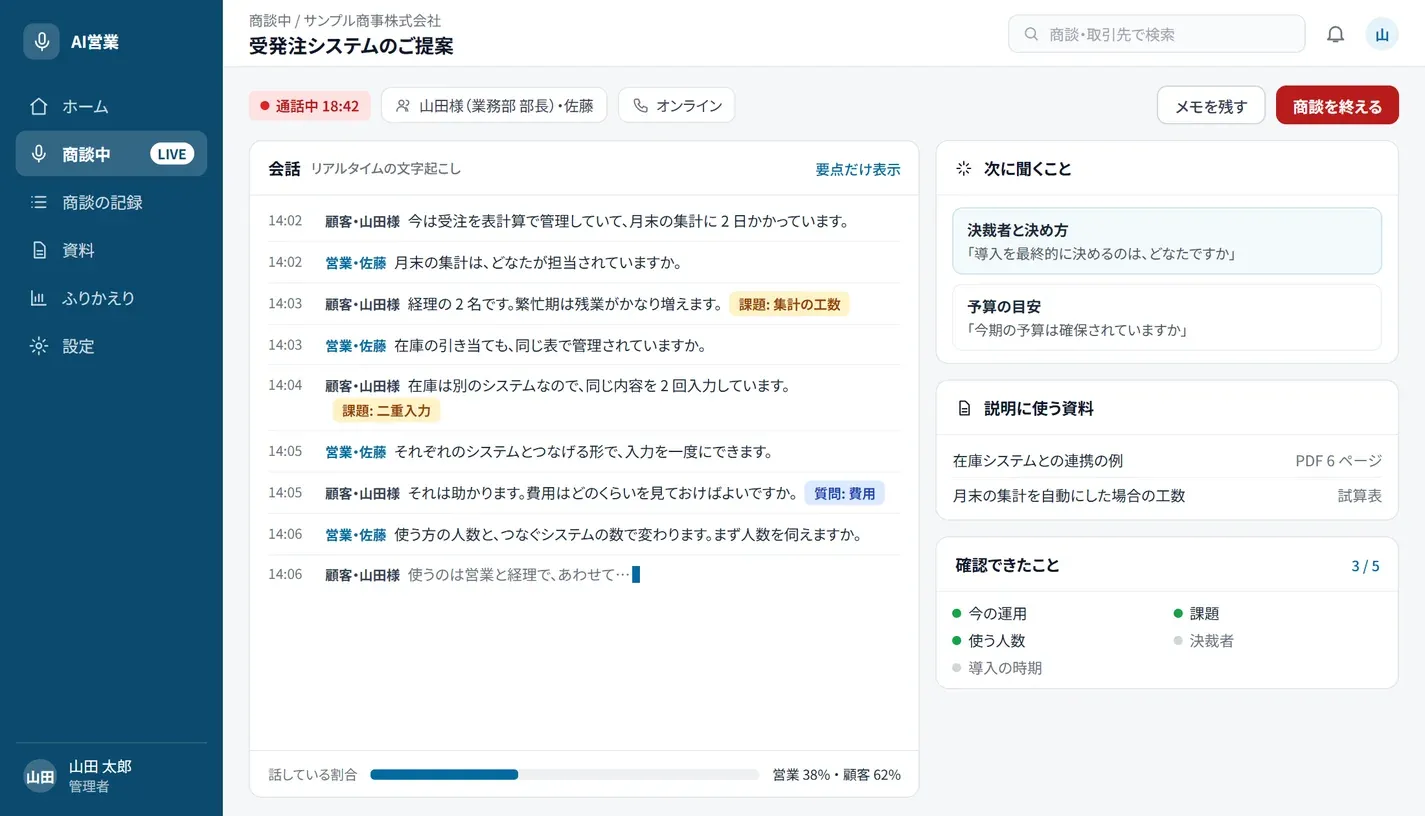Go to ふりかえり page
The width and height of the screenshot is (1425, 816).
[111, 298]
